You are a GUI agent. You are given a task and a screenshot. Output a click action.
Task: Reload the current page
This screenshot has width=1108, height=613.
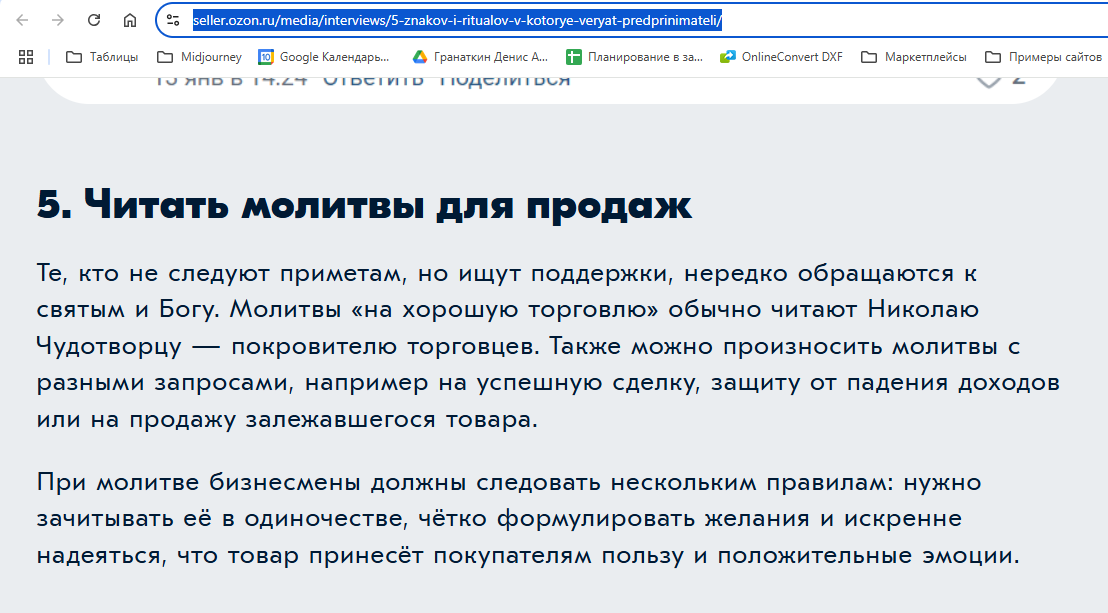[94, 20]
